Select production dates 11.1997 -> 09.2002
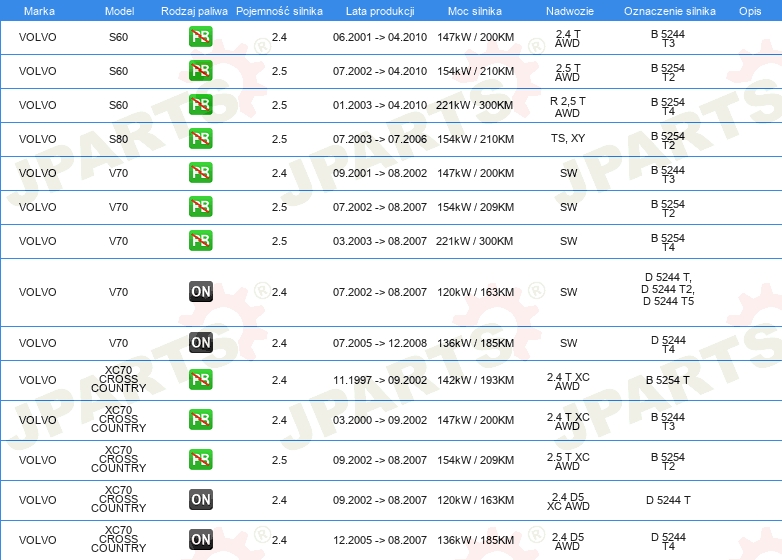This screenshot has width=782, height=560. pos(380,380)
